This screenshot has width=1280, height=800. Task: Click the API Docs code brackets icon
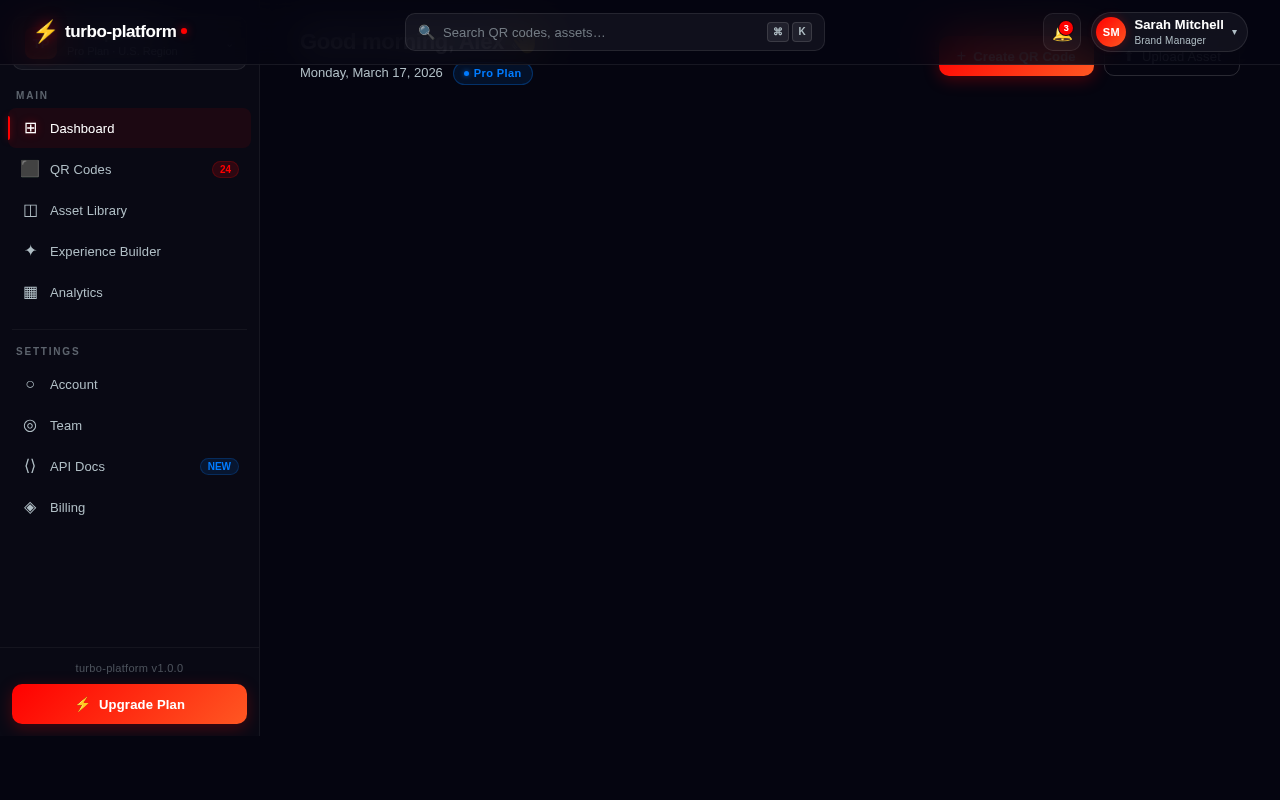pos(30,466)
